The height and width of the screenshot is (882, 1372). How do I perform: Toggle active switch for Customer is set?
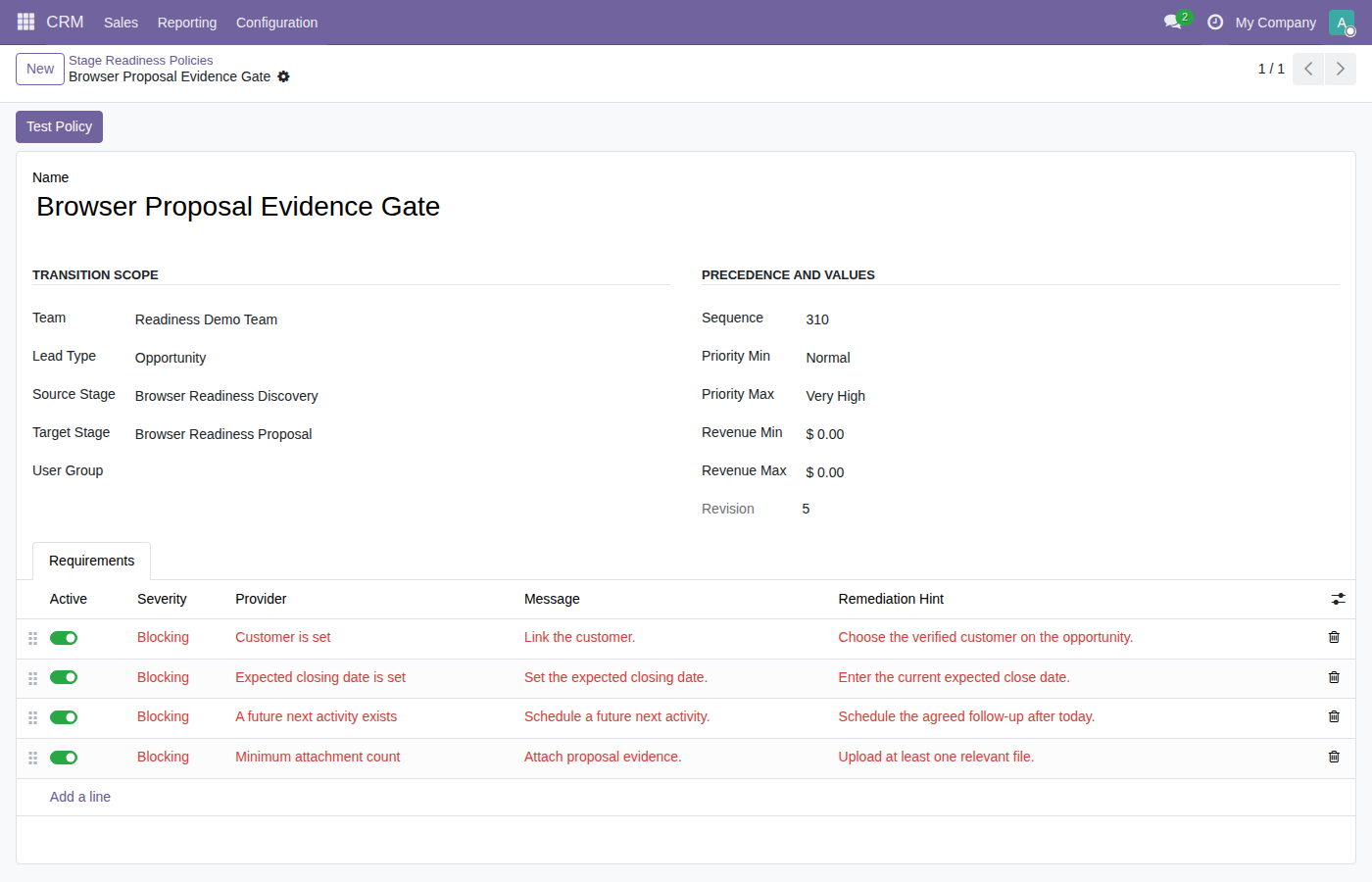(x=64, y=638)
